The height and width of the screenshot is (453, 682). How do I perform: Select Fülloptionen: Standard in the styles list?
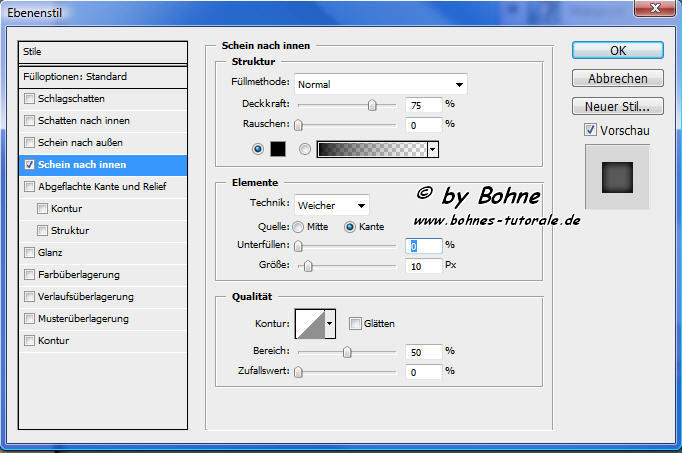(x=103, y=76)
